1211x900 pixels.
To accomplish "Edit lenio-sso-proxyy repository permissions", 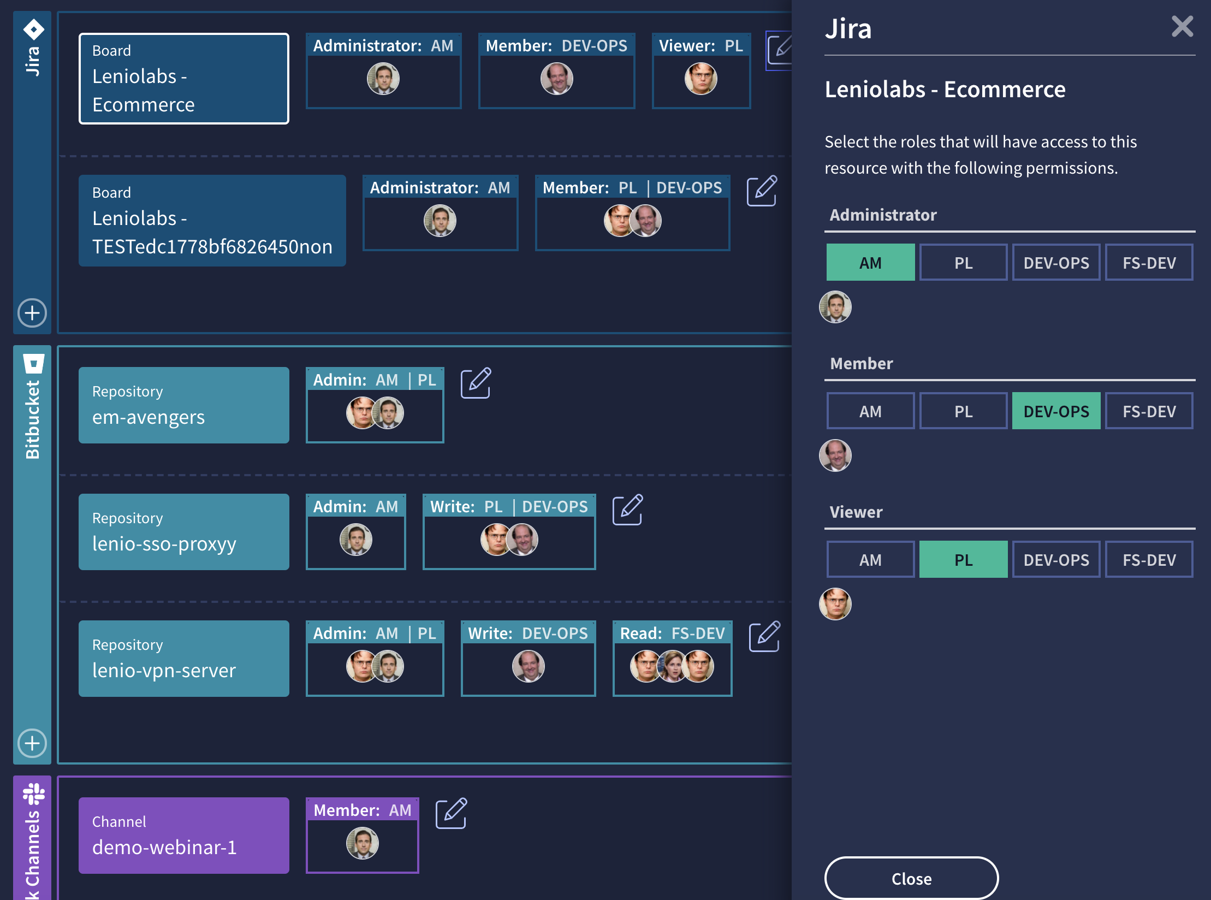I will (x=628, y=509).
